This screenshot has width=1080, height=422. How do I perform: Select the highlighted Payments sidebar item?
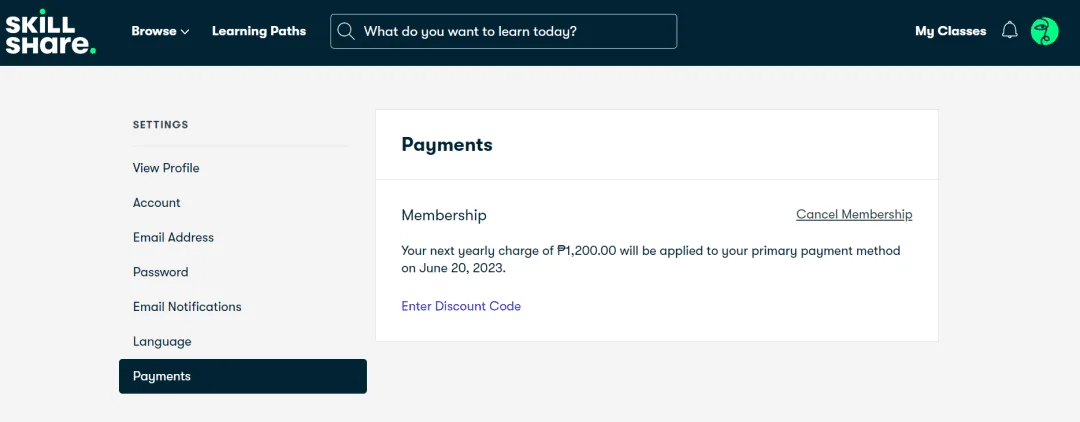[x=242, y=376]
